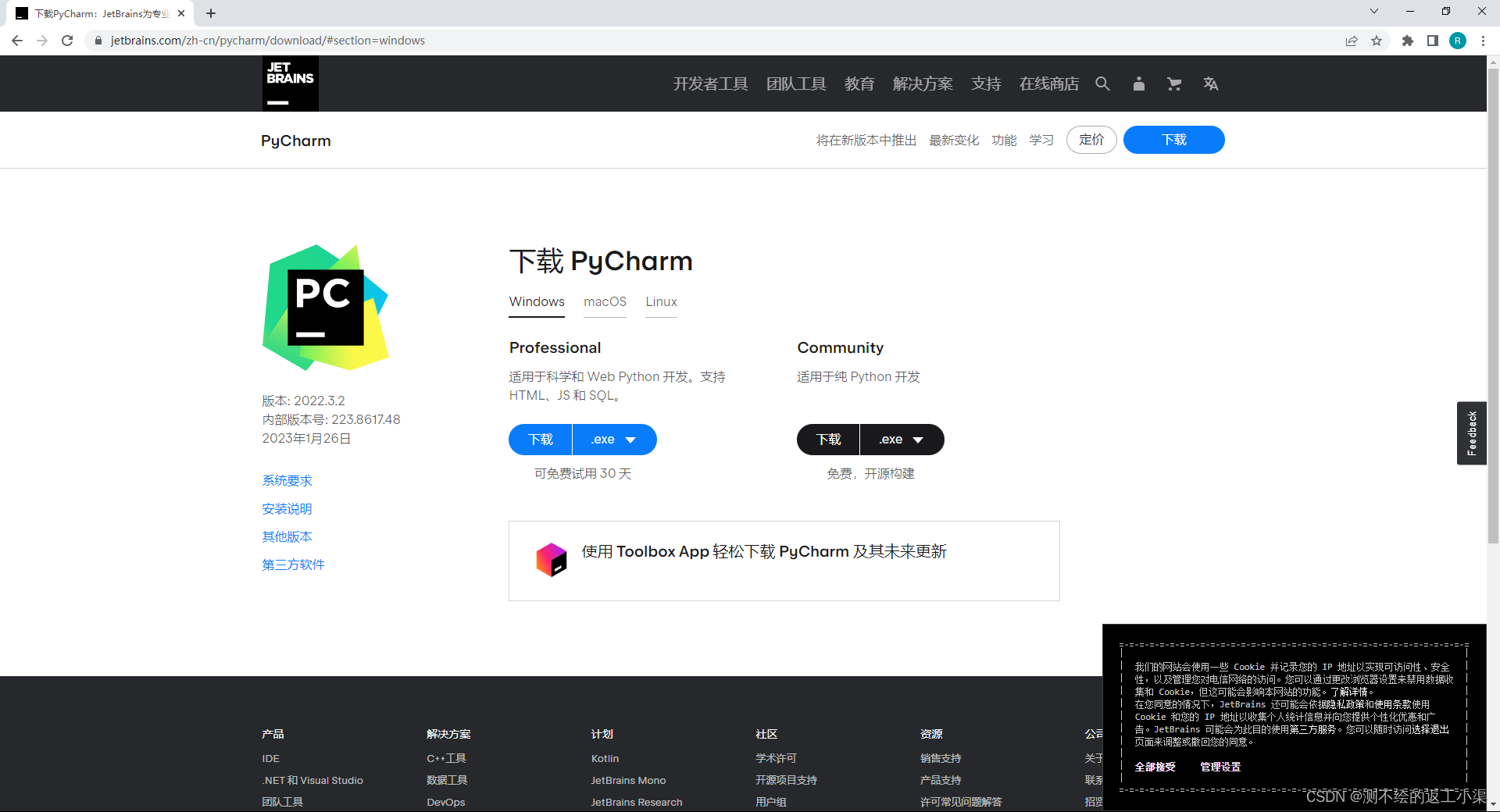Screen dimensions: 1500x812
Task: Open footer 销售支持 link
Action: click(x=941, y=759)
